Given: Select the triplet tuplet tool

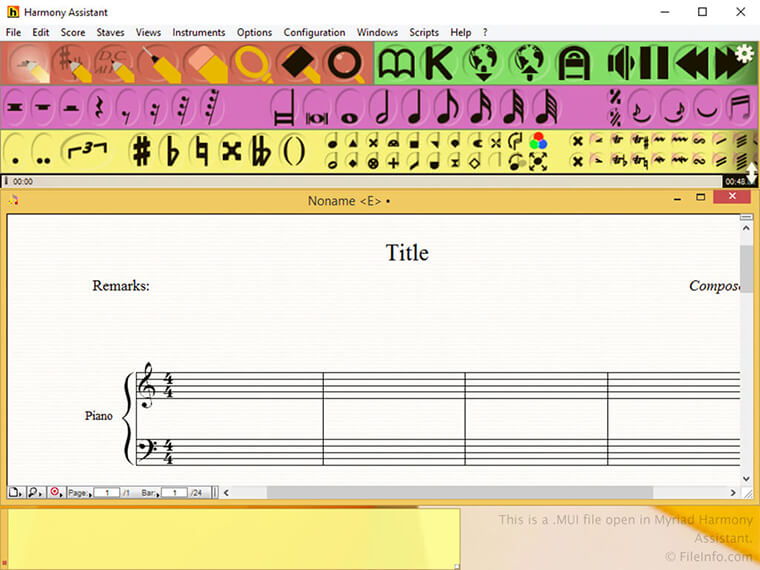Looking at the screenshot, I should tap(86, 151).
